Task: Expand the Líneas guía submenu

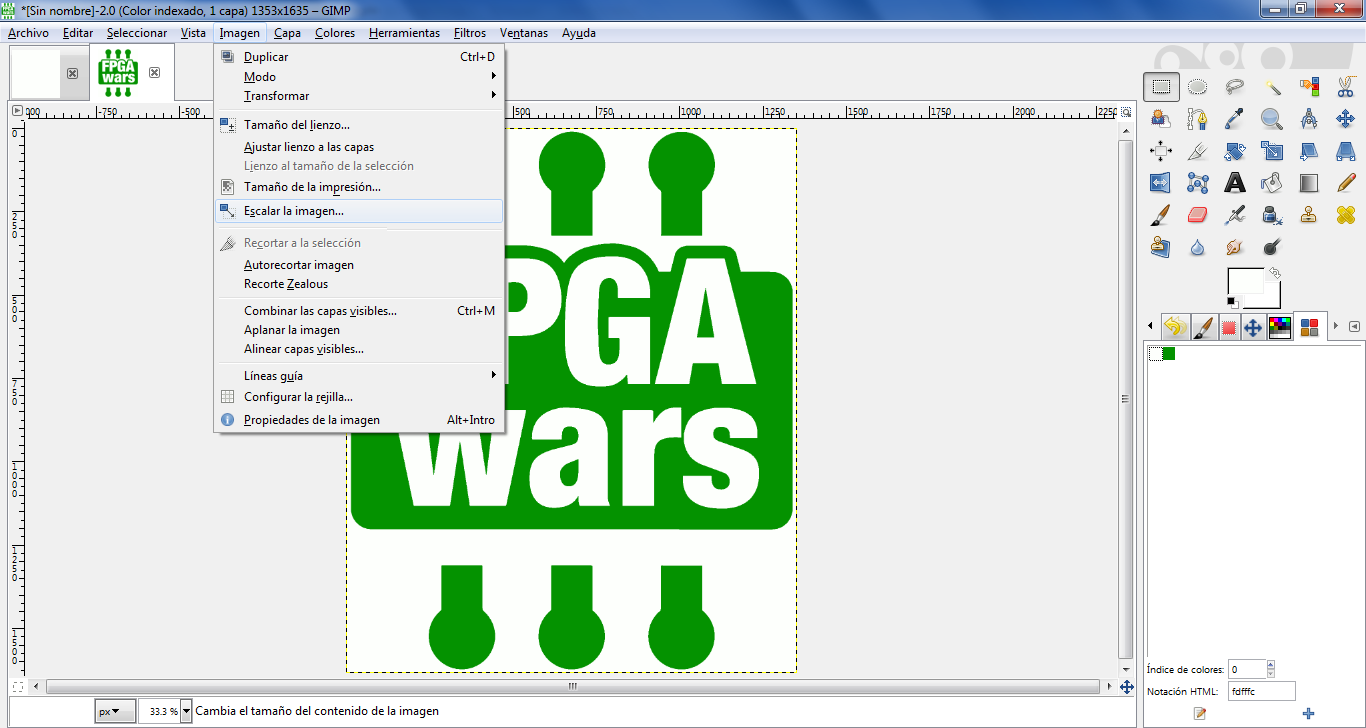Action: [x=359, y=376]
